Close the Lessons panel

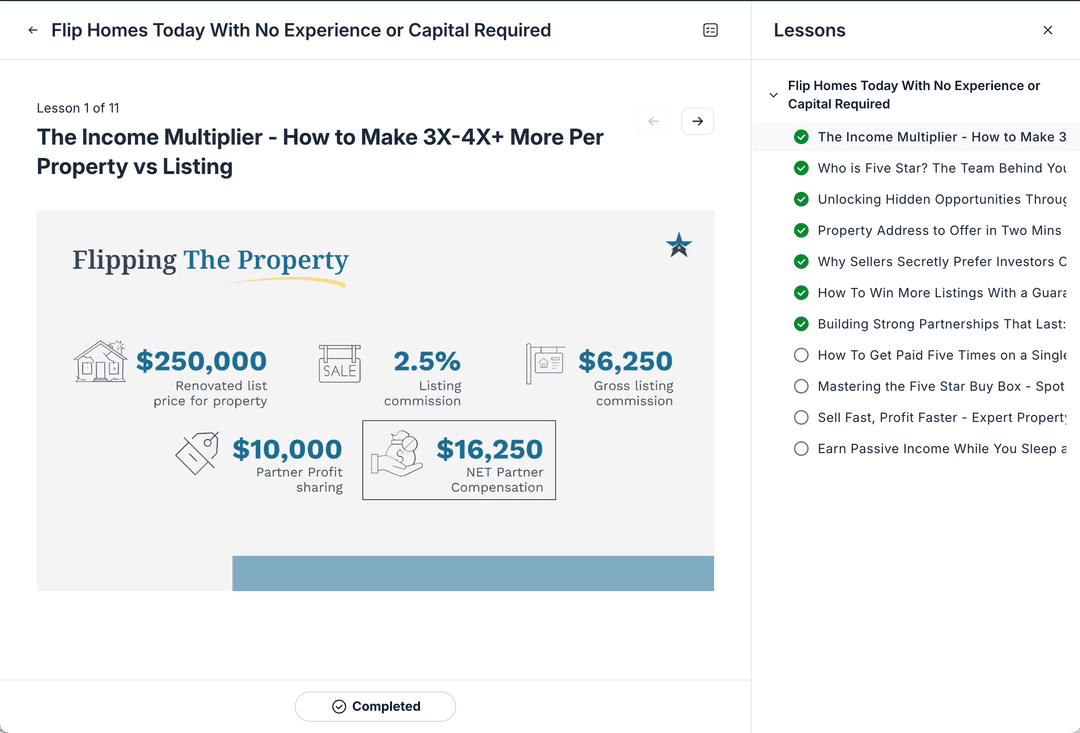click(1047, 30)
